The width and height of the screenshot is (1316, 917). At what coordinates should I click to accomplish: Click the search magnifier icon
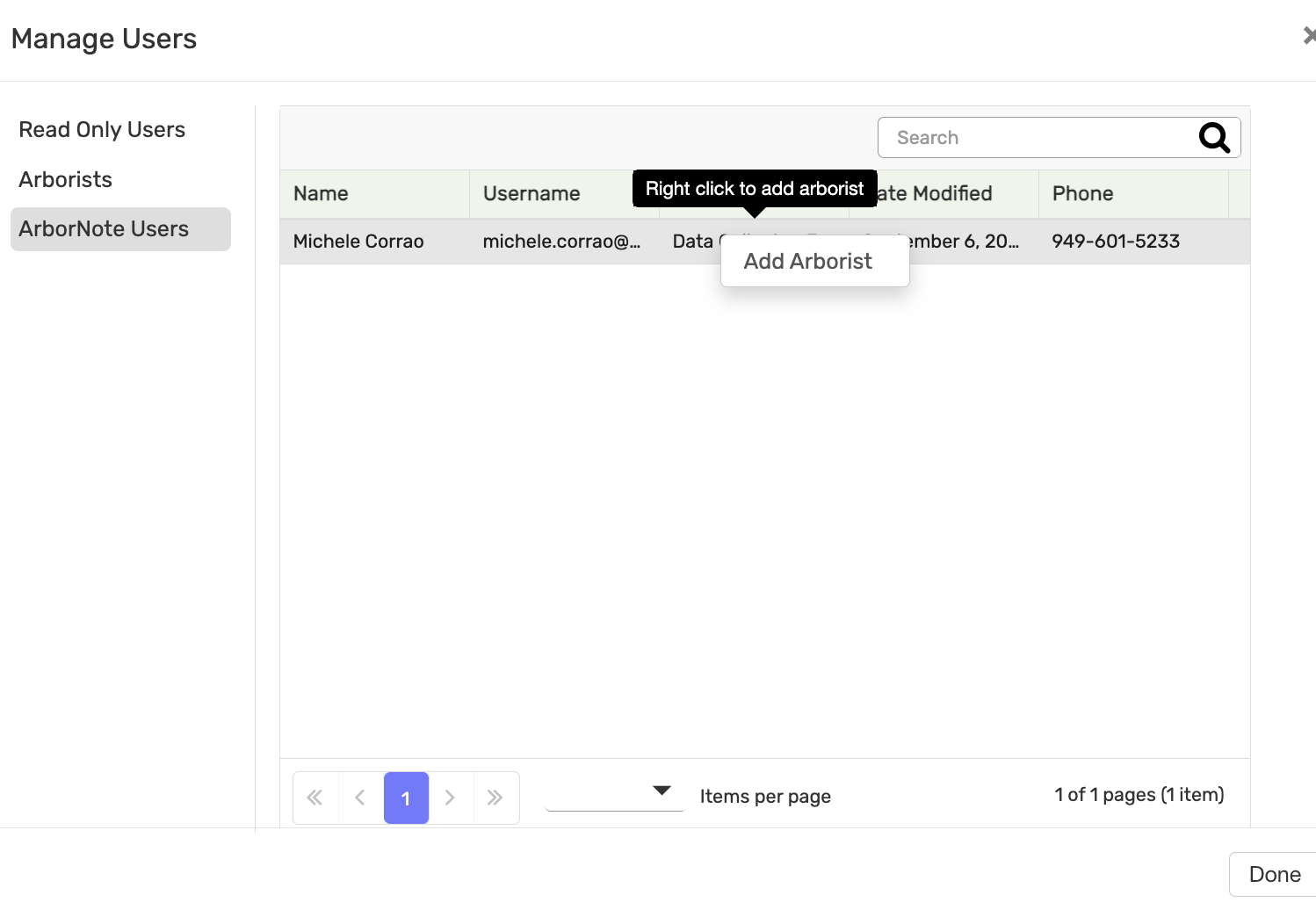[1214, 138]
